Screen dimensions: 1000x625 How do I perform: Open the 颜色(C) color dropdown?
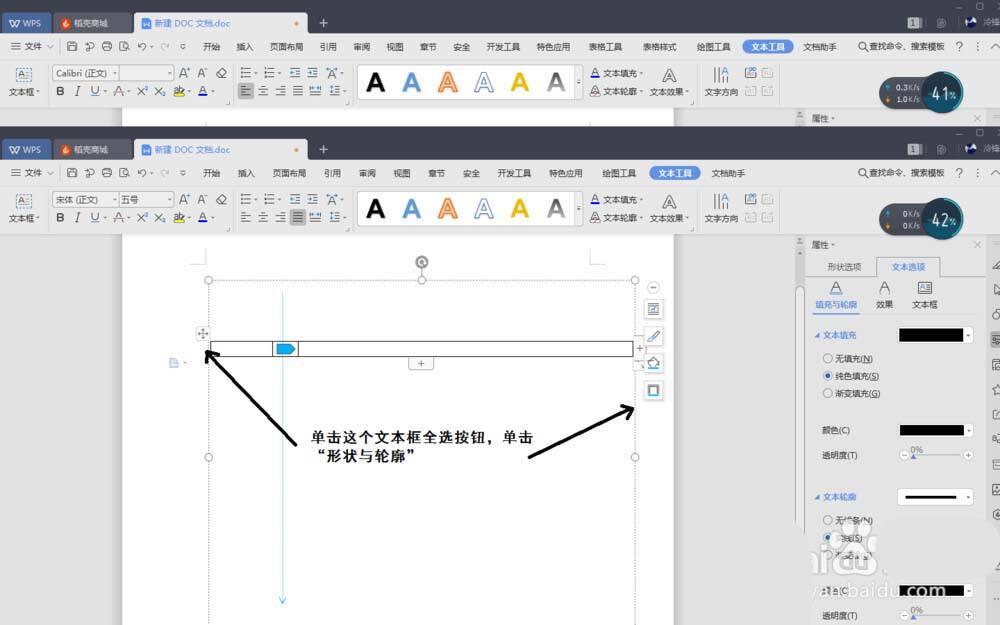click(x=935, y=429)
